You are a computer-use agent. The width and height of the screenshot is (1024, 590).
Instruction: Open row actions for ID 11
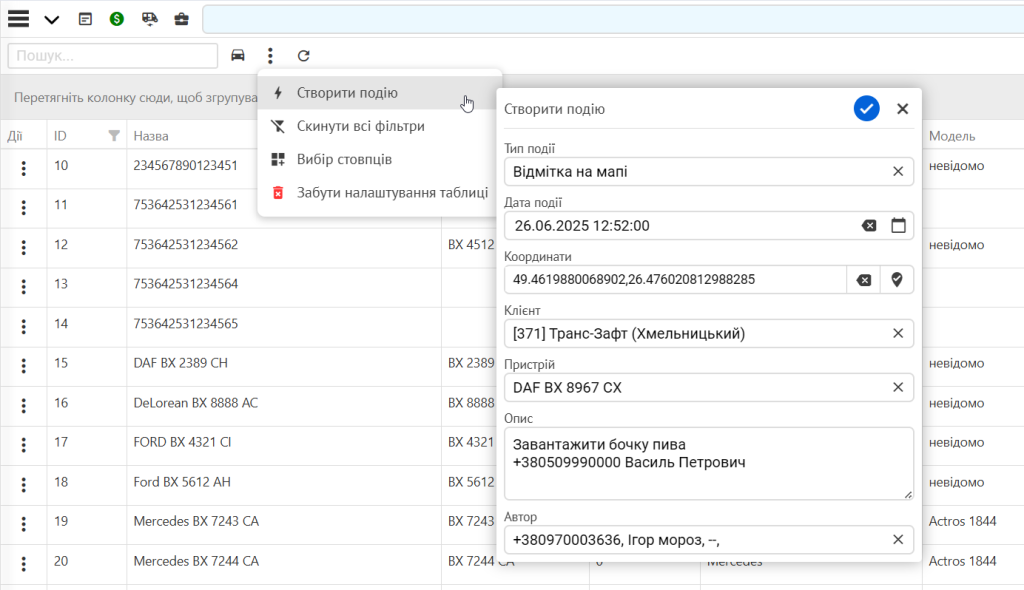click(x=24, y=207)
